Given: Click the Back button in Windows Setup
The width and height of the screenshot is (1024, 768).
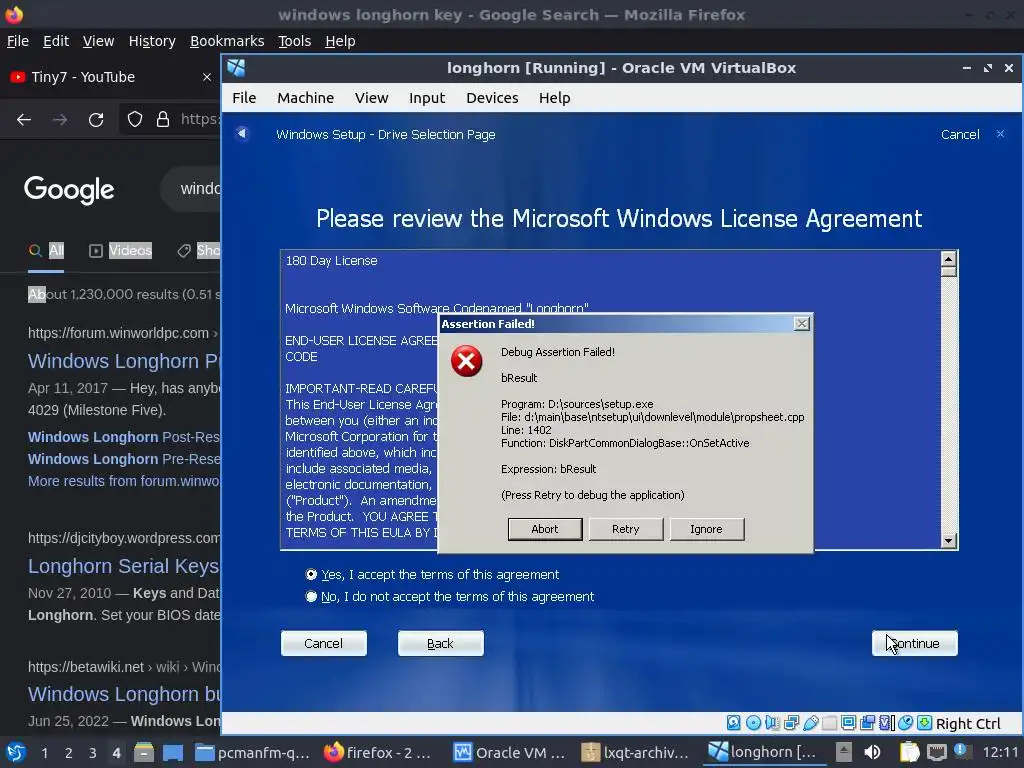Looking at the screenshot, I should point(441,643).
